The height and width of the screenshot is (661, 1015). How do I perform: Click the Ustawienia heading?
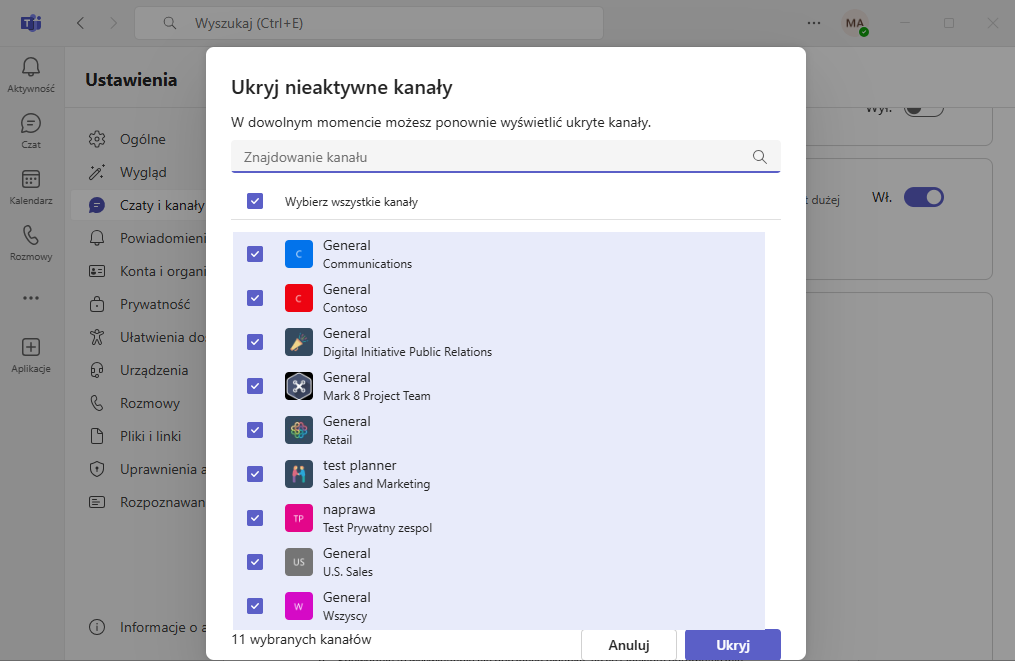coord(131,80)
